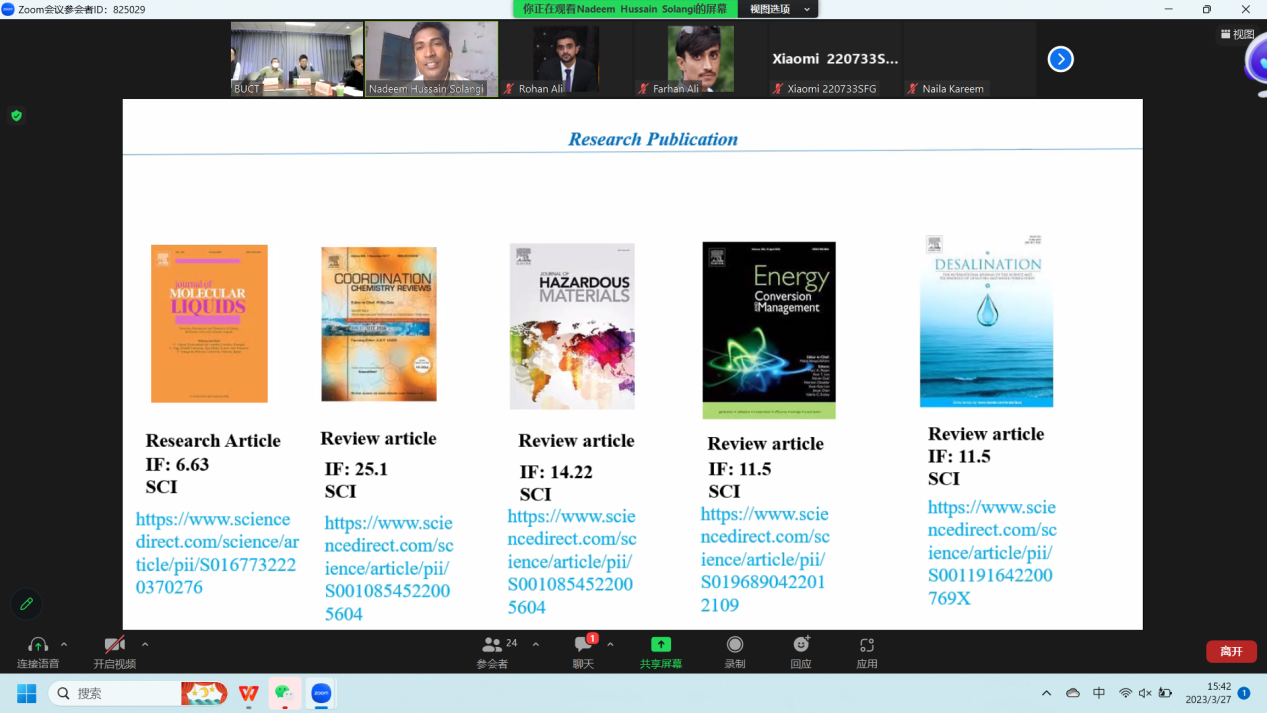Viewport: 1267px width, 713px height.
Task: Click the Coordination Chemistry Reviews cover
Action: [379, 324]
